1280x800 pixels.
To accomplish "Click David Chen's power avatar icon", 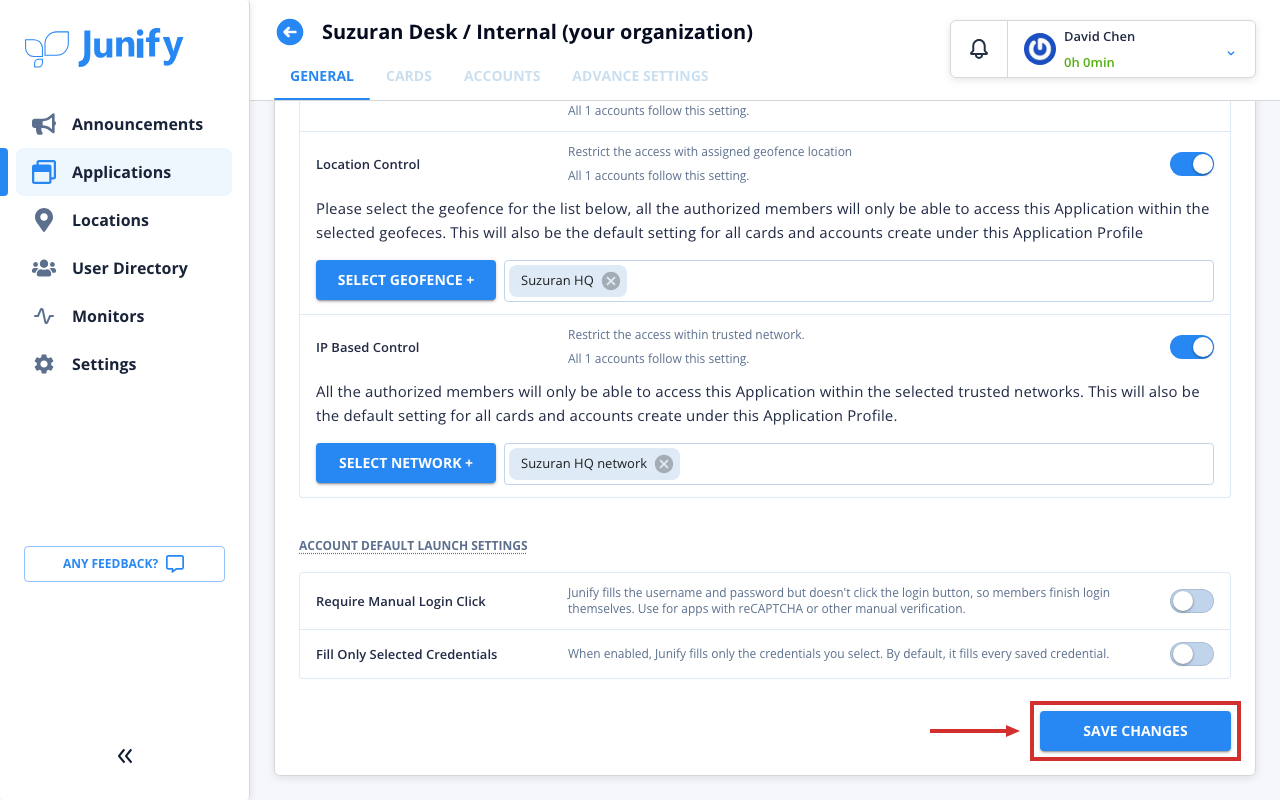I will point(1040,49).
